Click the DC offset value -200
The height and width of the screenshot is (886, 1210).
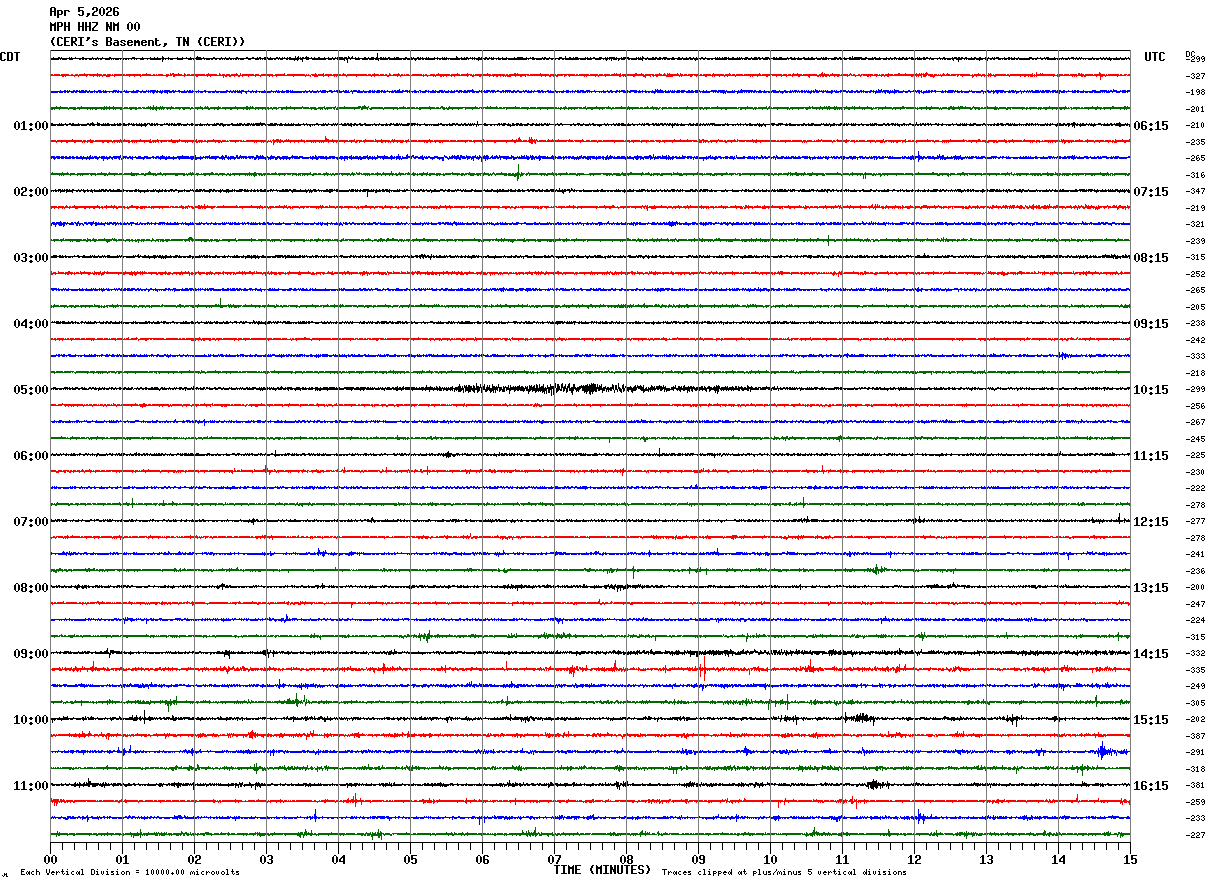click(1195, 587)
